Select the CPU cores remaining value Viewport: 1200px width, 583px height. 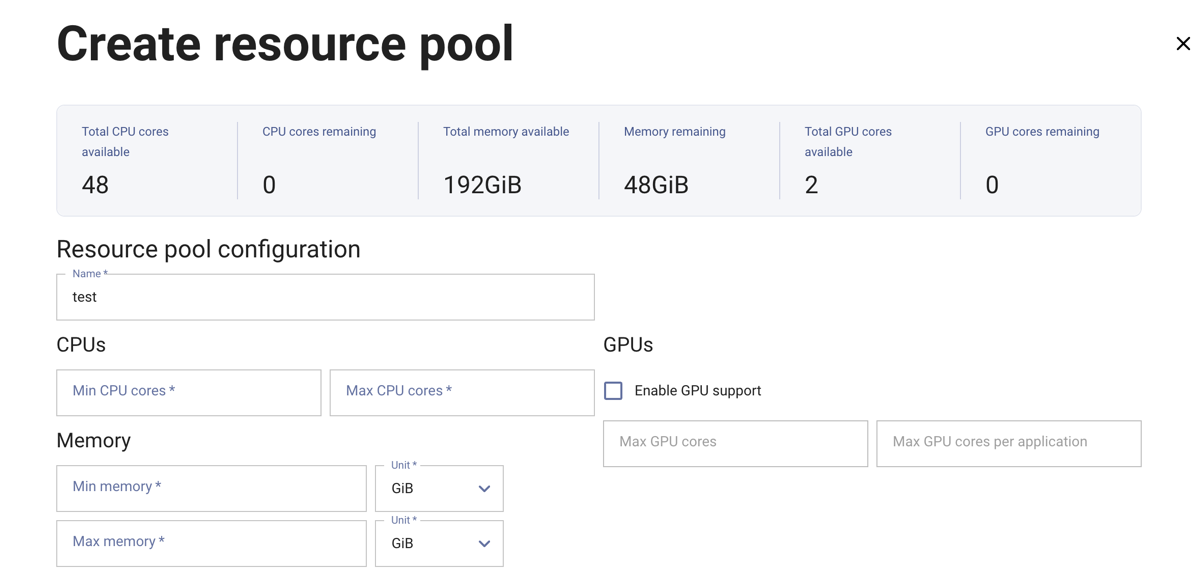click(x=268, y=184)
